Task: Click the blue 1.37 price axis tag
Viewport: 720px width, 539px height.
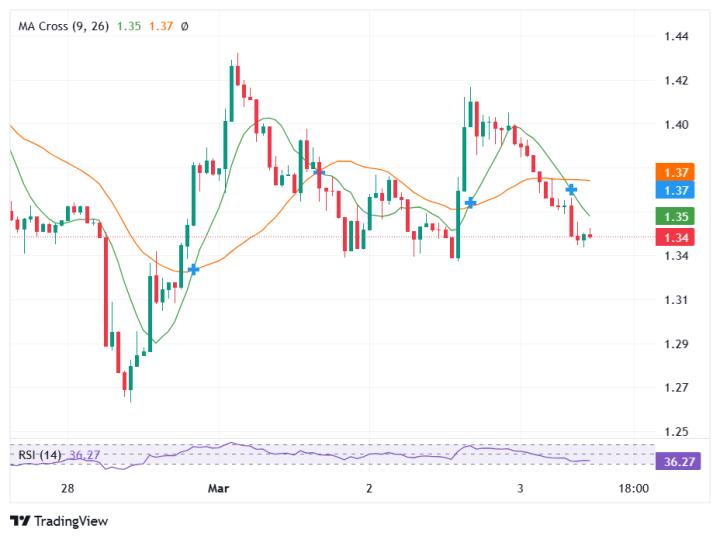Action: (x=675, y=190)
